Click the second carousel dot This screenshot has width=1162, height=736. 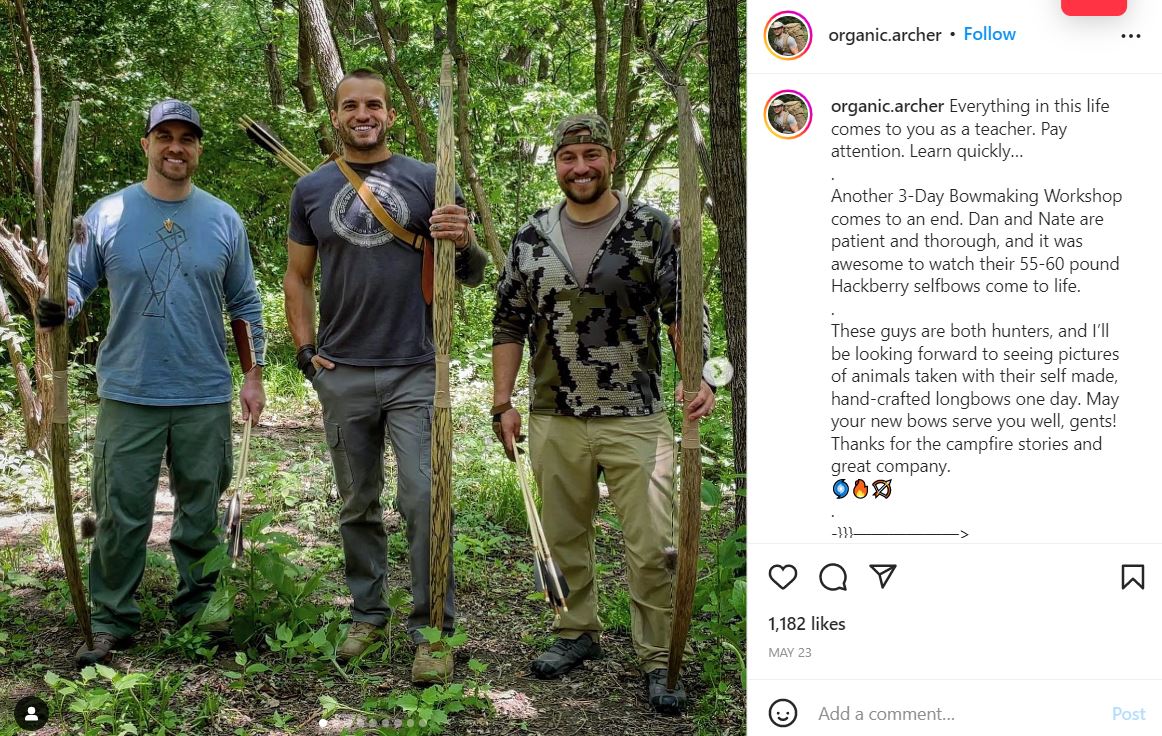[335, 722]
